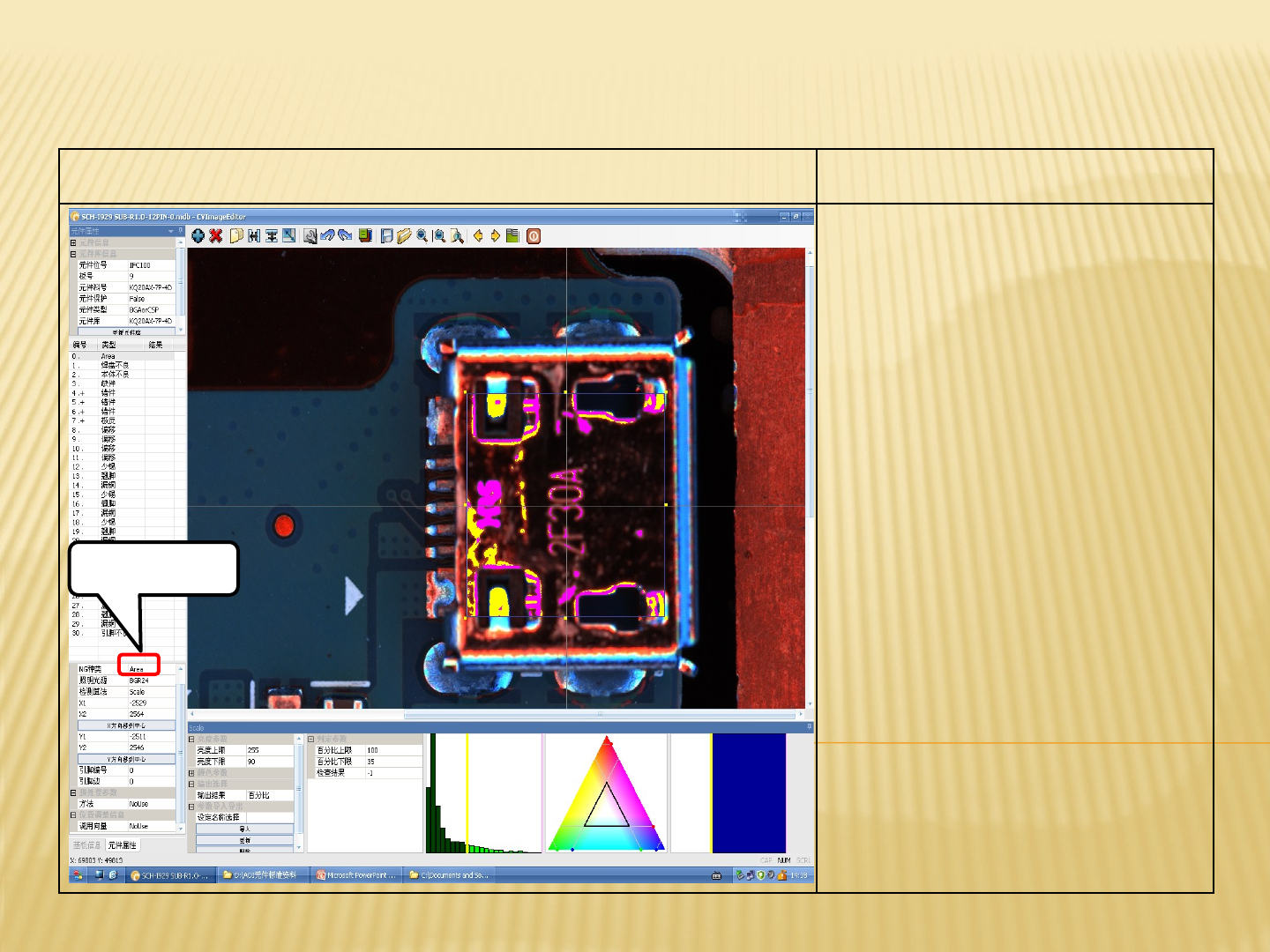
Task: Click the yellow left arrow previous icon
Action: click(478, 236)
